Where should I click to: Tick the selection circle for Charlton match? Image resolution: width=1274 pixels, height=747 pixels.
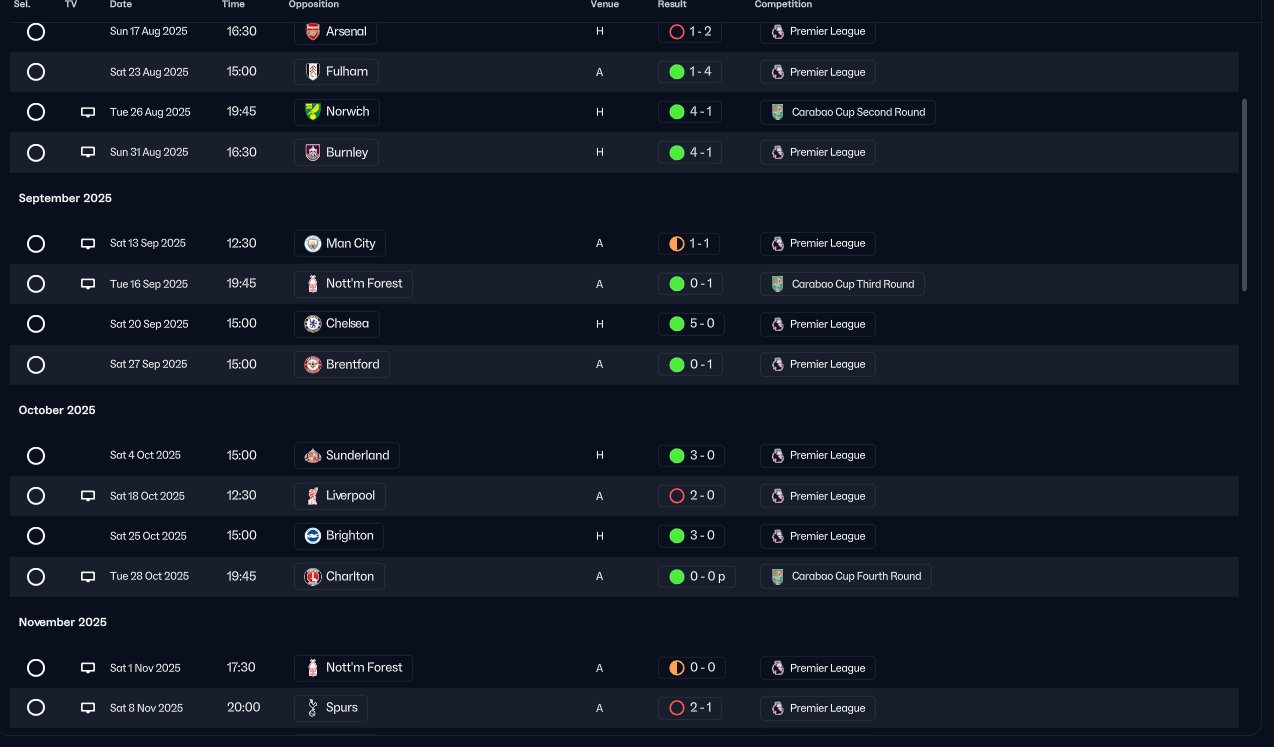tap(36, 576)
